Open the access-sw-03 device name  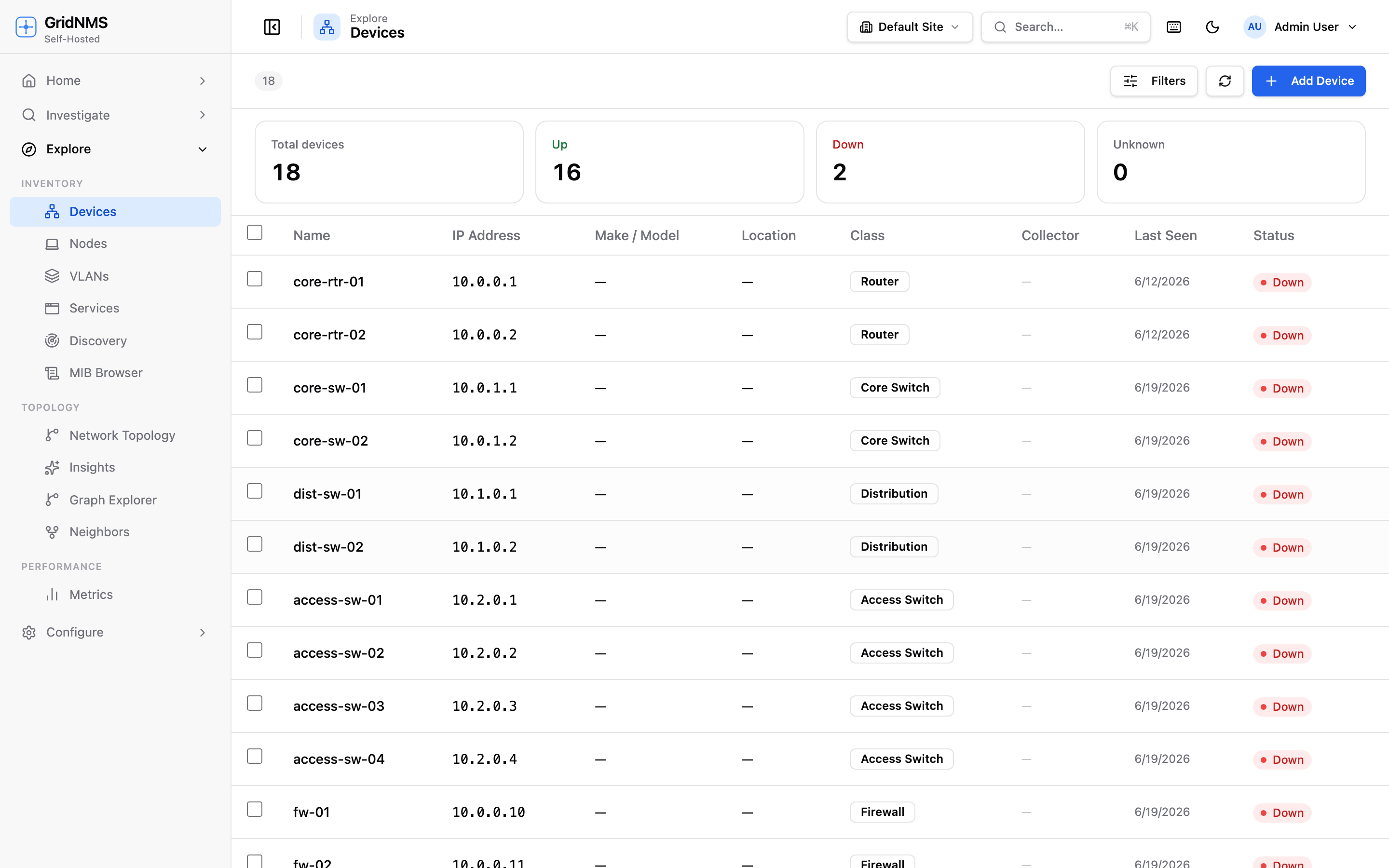point(339,706)
